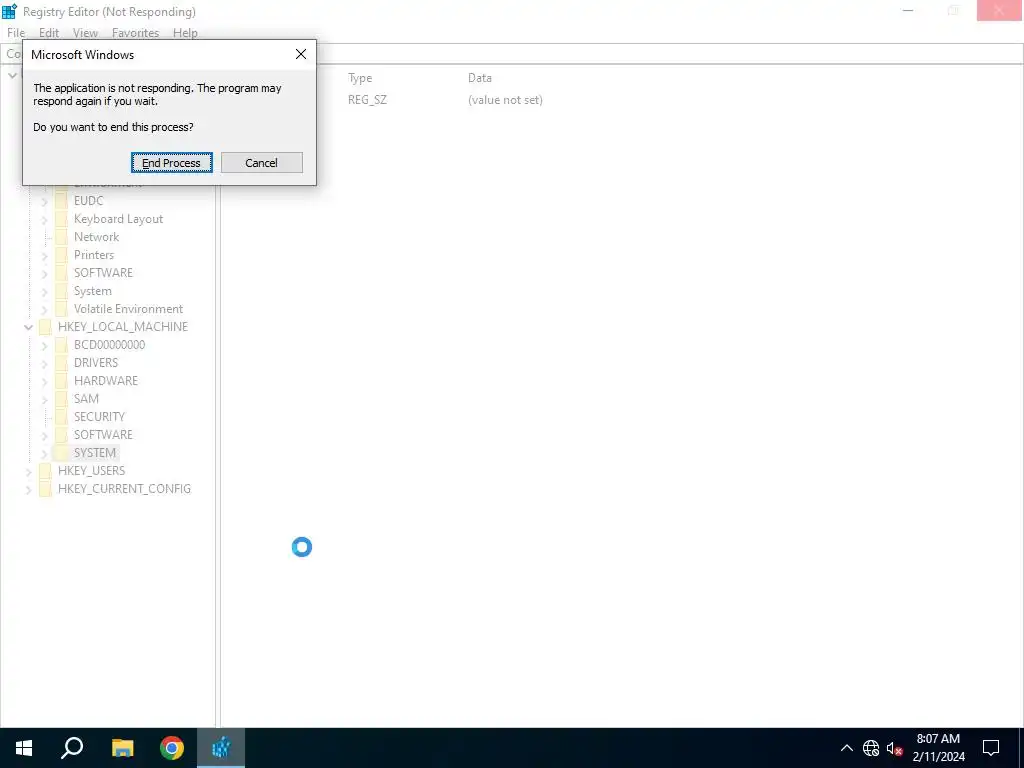This screenshot has height=768, width=1024.
Task: Expand the uppercase SYSTEM key chevron
Action: [44, 453]
